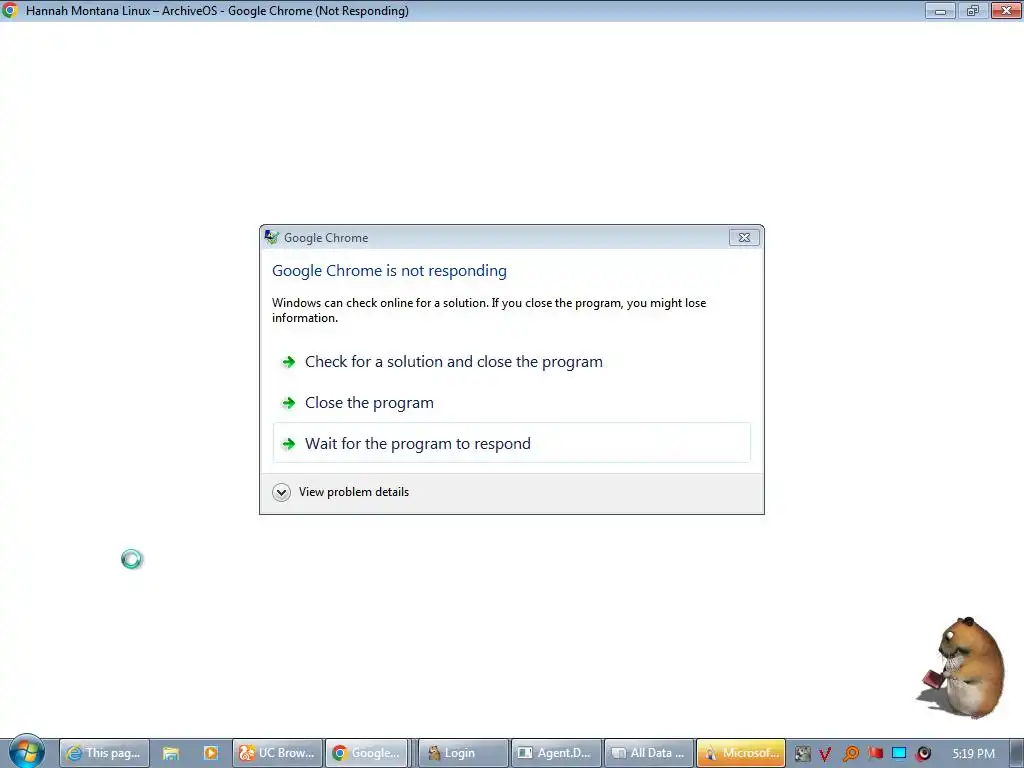Open the blue monitor tray icon
The height and width of the screenshot is (768, 1024).
pos(899,753)
